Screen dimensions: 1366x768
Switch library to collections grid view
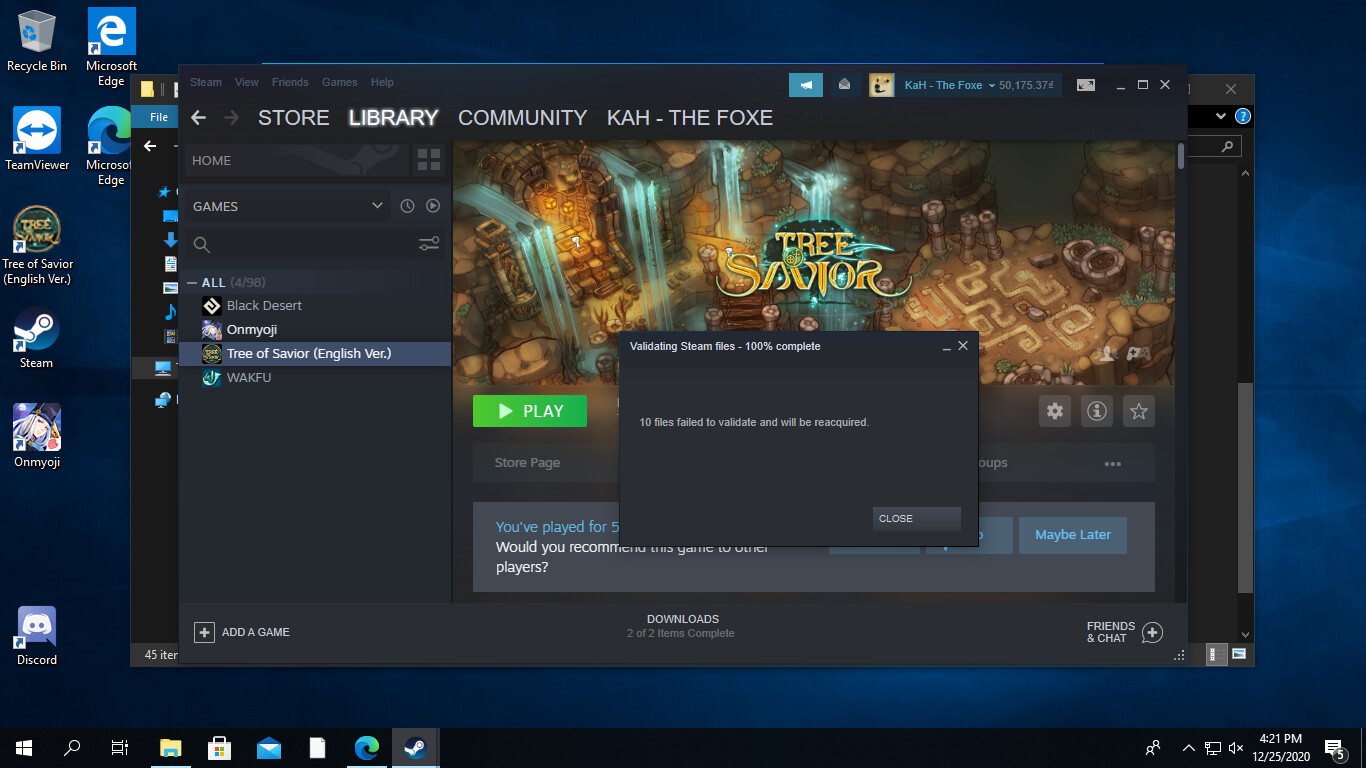[429, 160]
